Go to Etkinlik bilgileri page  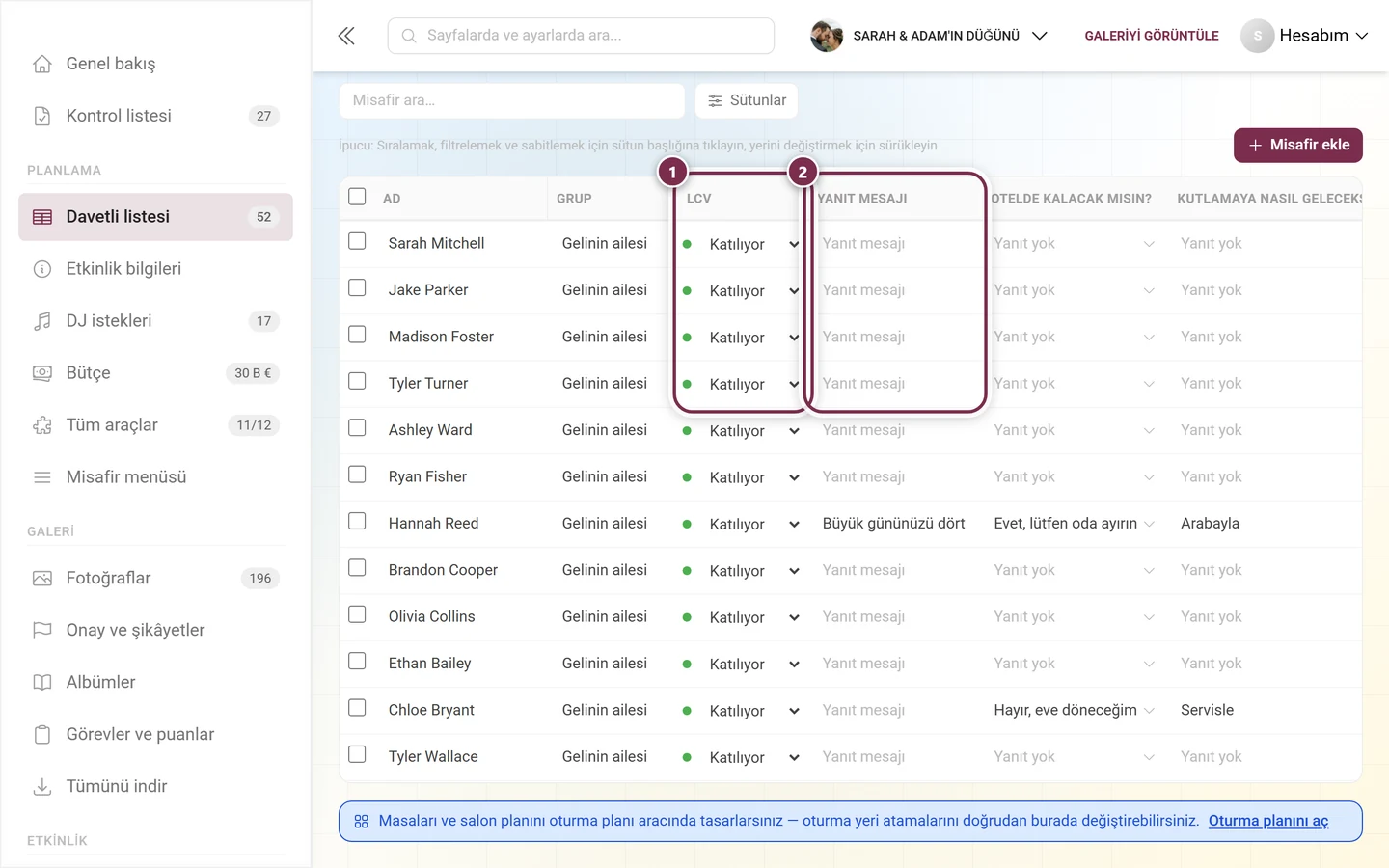click(155, 269)
